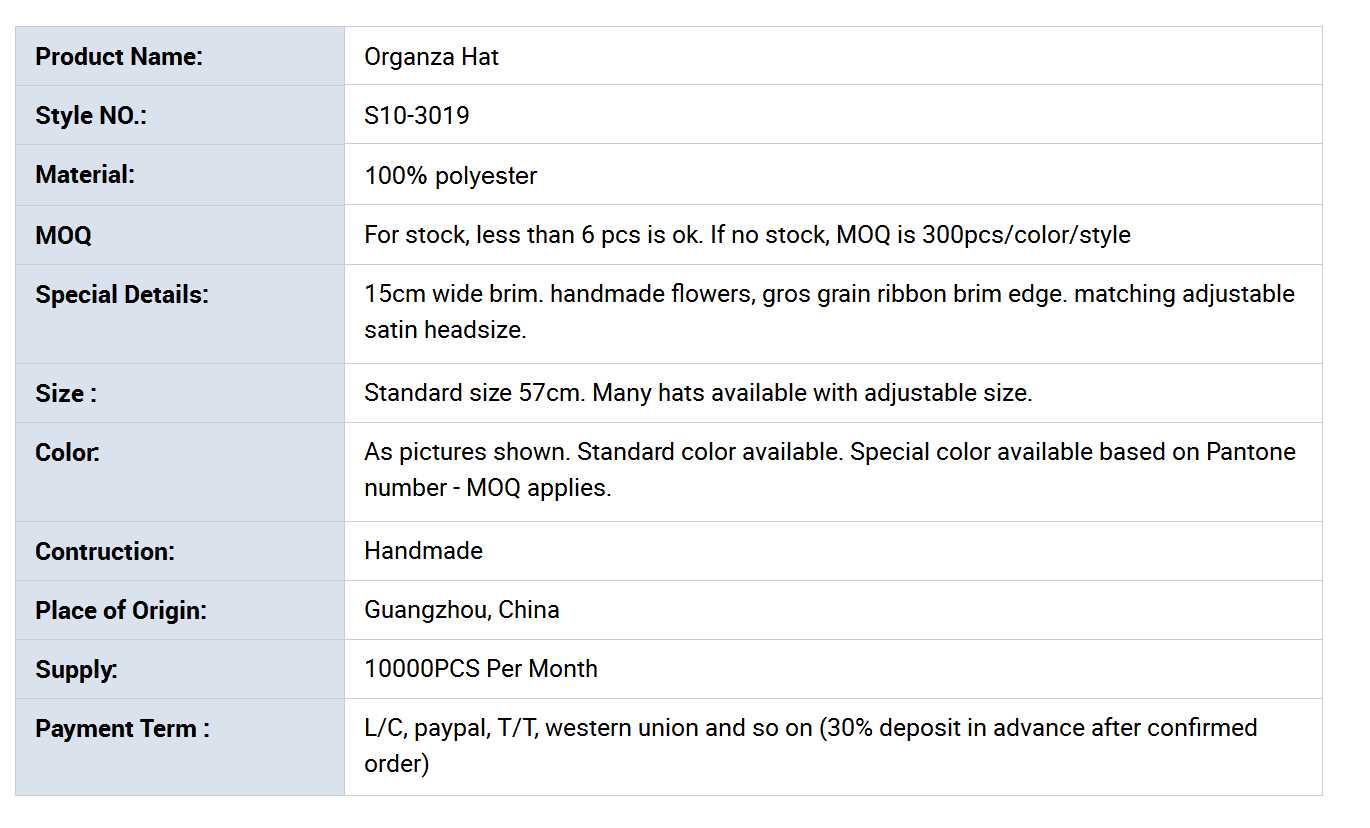This screenshot has width=1370, height=828.
Task: Click the Style NO. label
Action: (x=91, y=116)
